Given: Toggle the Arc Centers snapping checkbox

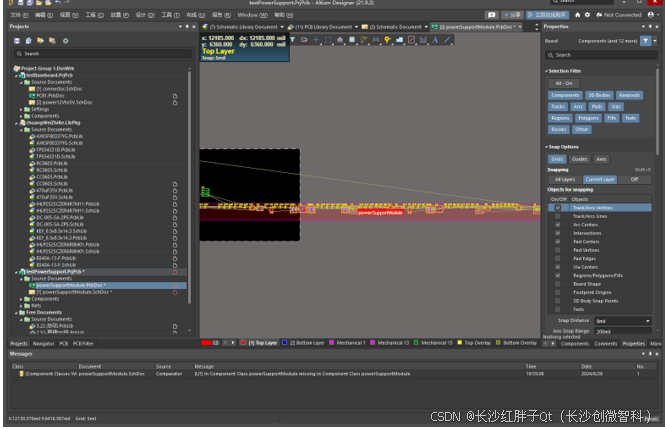Looking at the screenshot, I should [557, 223].
